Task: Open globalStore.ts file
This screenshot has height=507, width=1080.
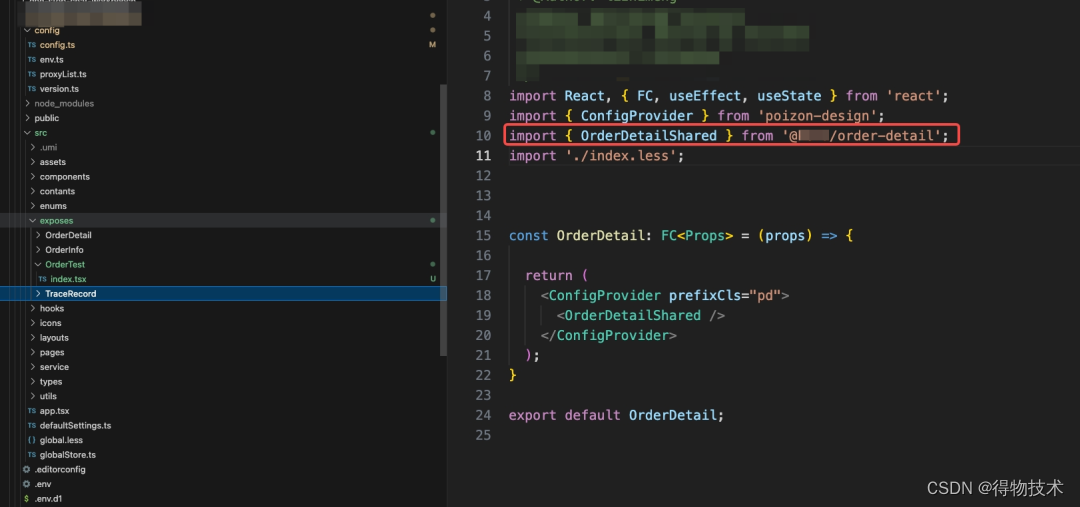Action: click(x=68, y=455)
